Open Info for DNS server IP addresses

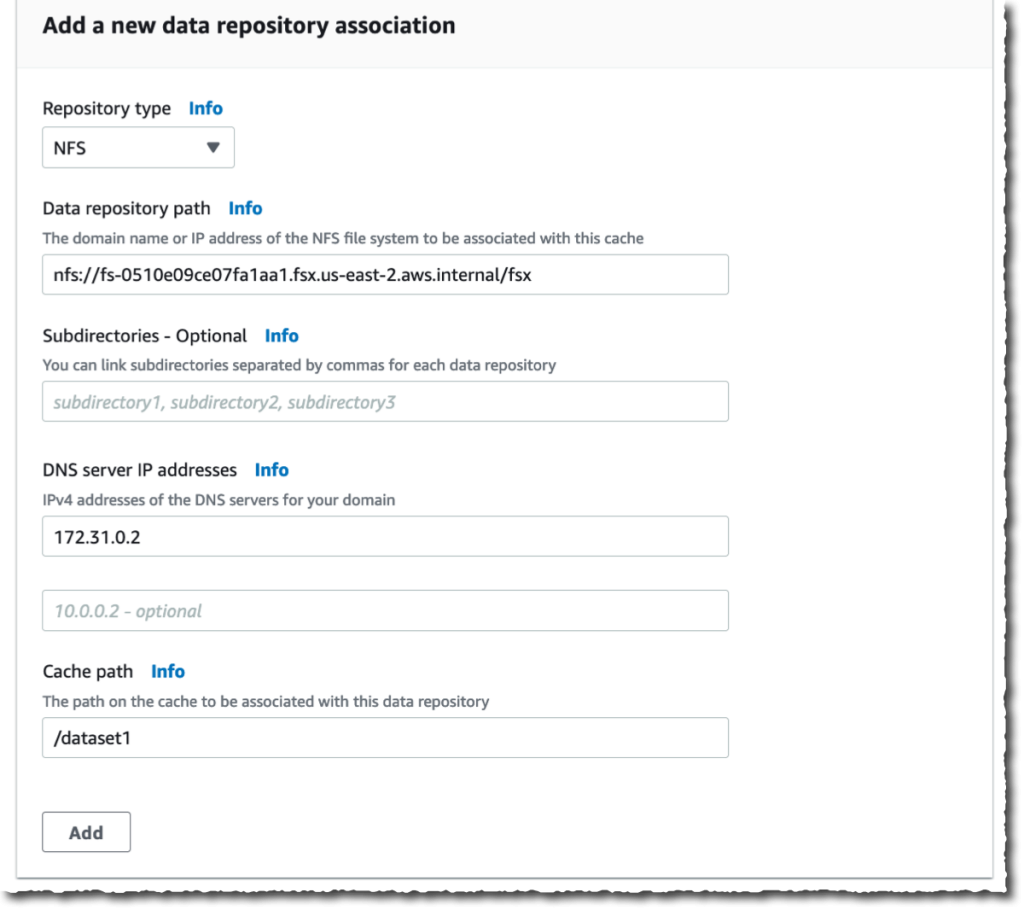coord(270,470)
